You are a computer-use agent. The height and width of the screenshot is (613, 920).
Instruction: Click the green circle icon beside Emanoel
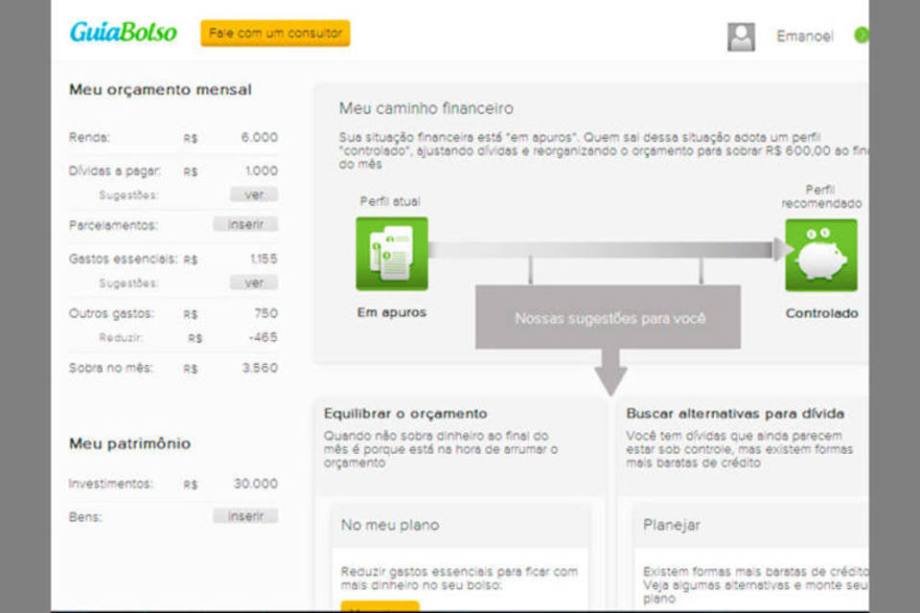click(860, 36)
